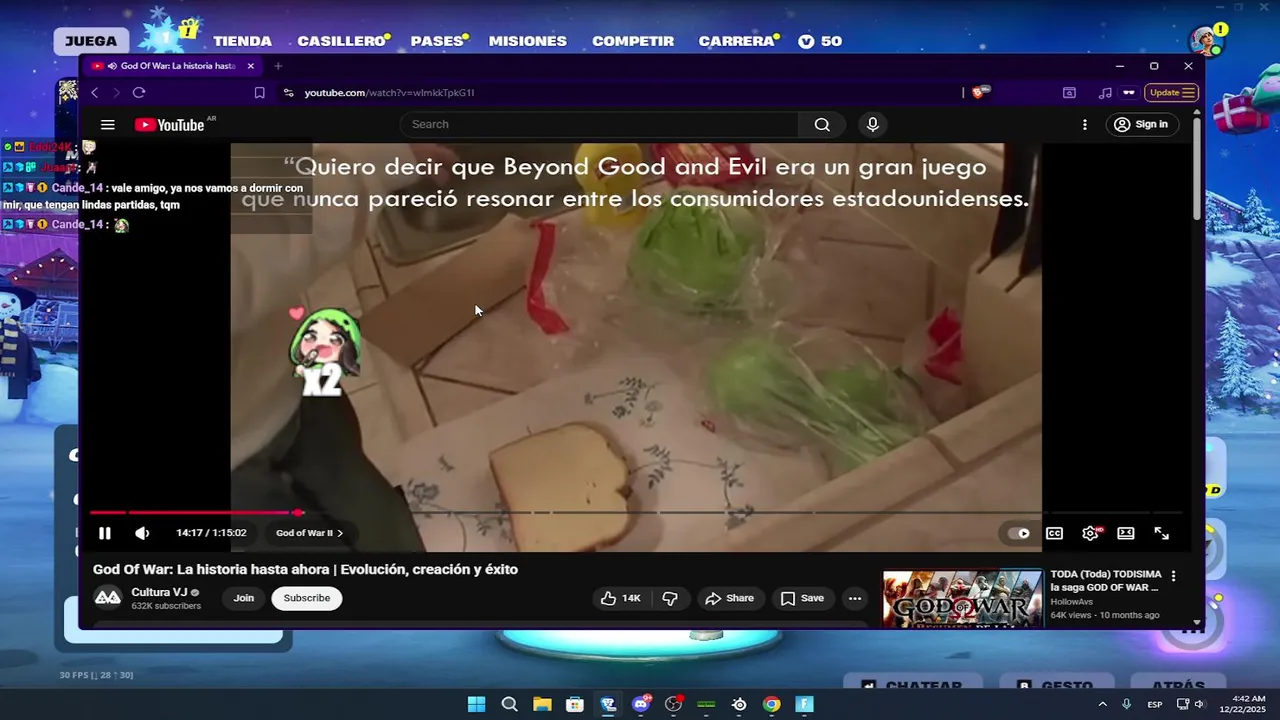The width and height of the screenshot is (1280, 720).
Task: Reload the YouTube page
Action: click(139, 93)
